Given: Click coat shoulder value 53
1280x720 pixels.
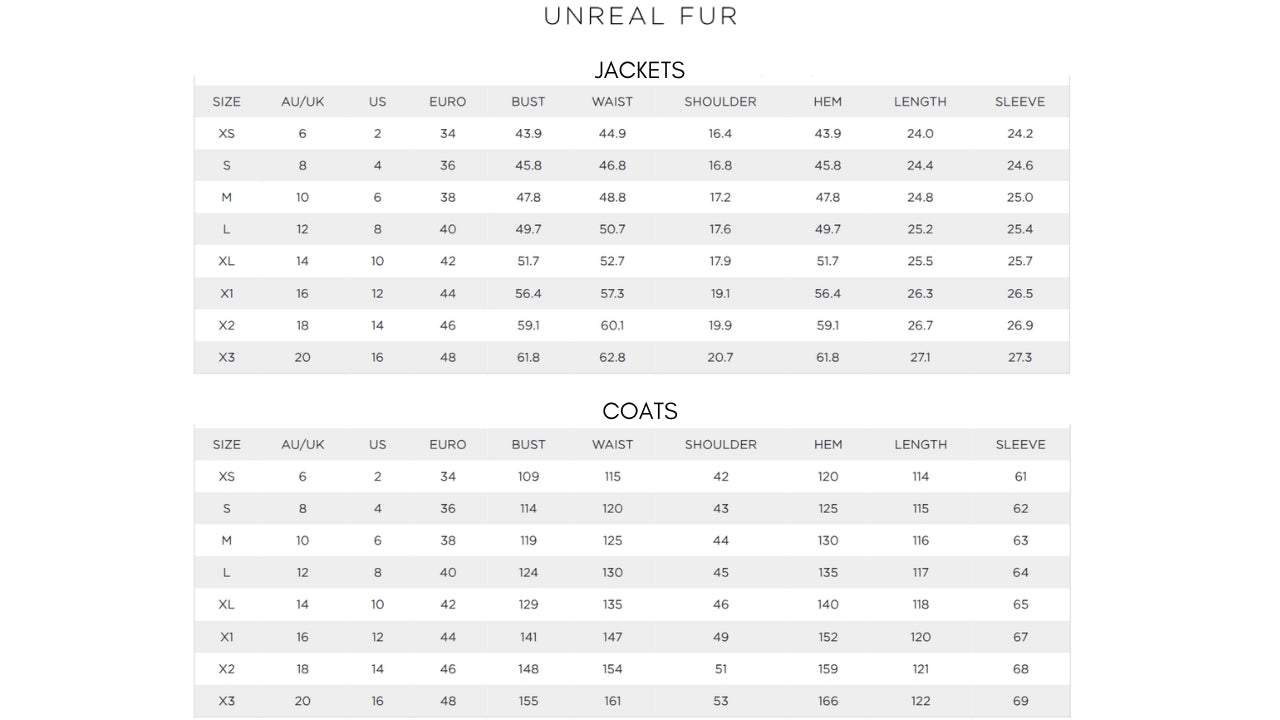Looking at the screenshot, I should (x=721, y=701).
